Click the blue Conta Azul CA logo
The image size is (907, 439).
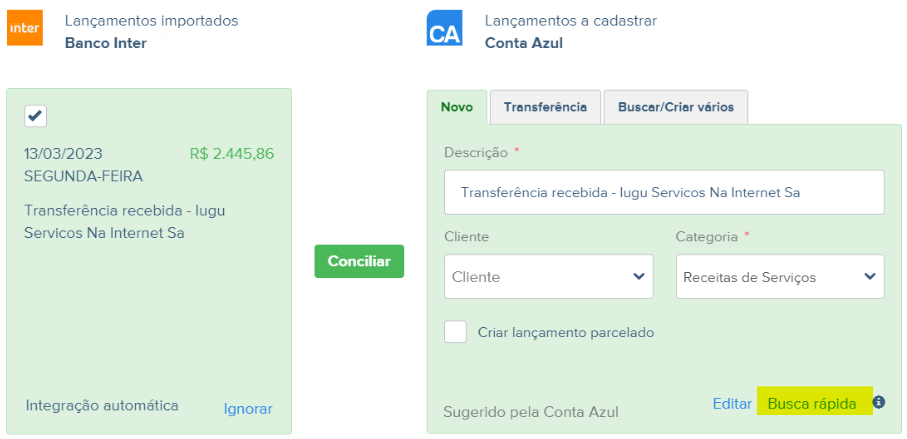tap(444, 28)
